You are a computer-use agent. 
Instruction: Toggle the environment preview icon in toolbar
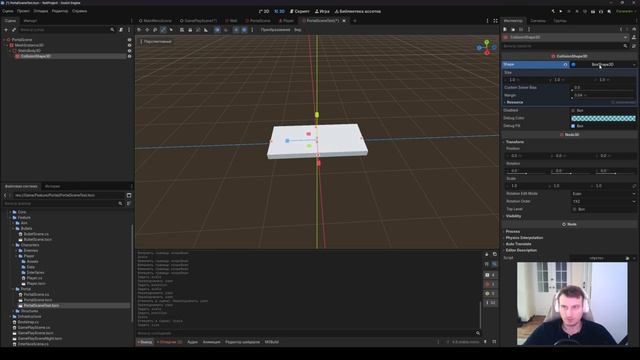point(244,30)
